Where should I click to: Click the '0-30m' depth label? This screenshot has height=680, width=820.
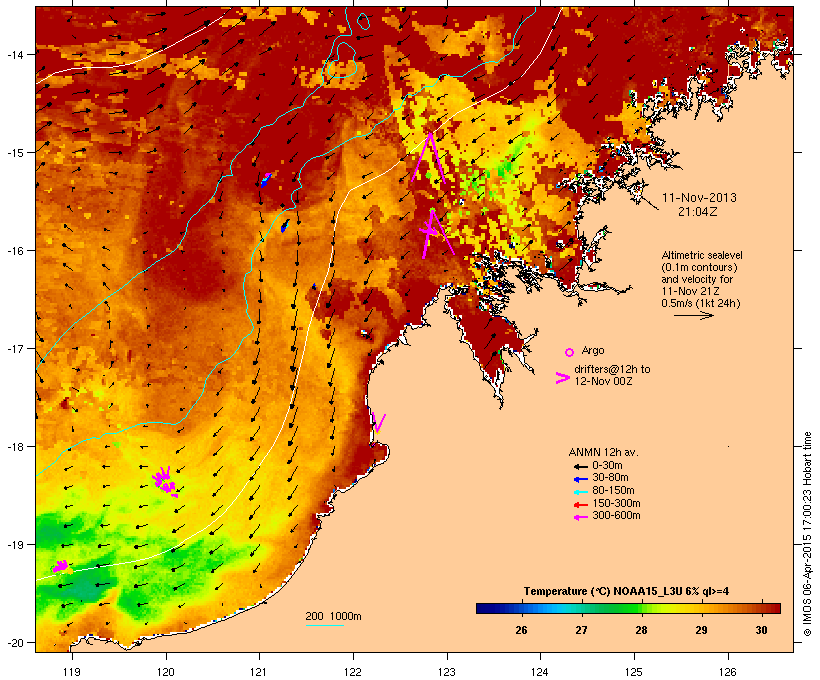tap(607, 466)
